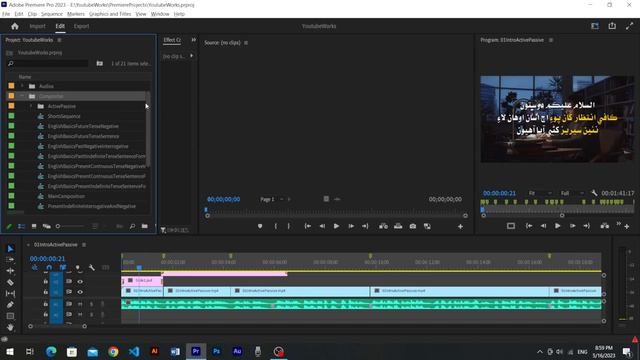Switch to the Import tab

[38, 26]
